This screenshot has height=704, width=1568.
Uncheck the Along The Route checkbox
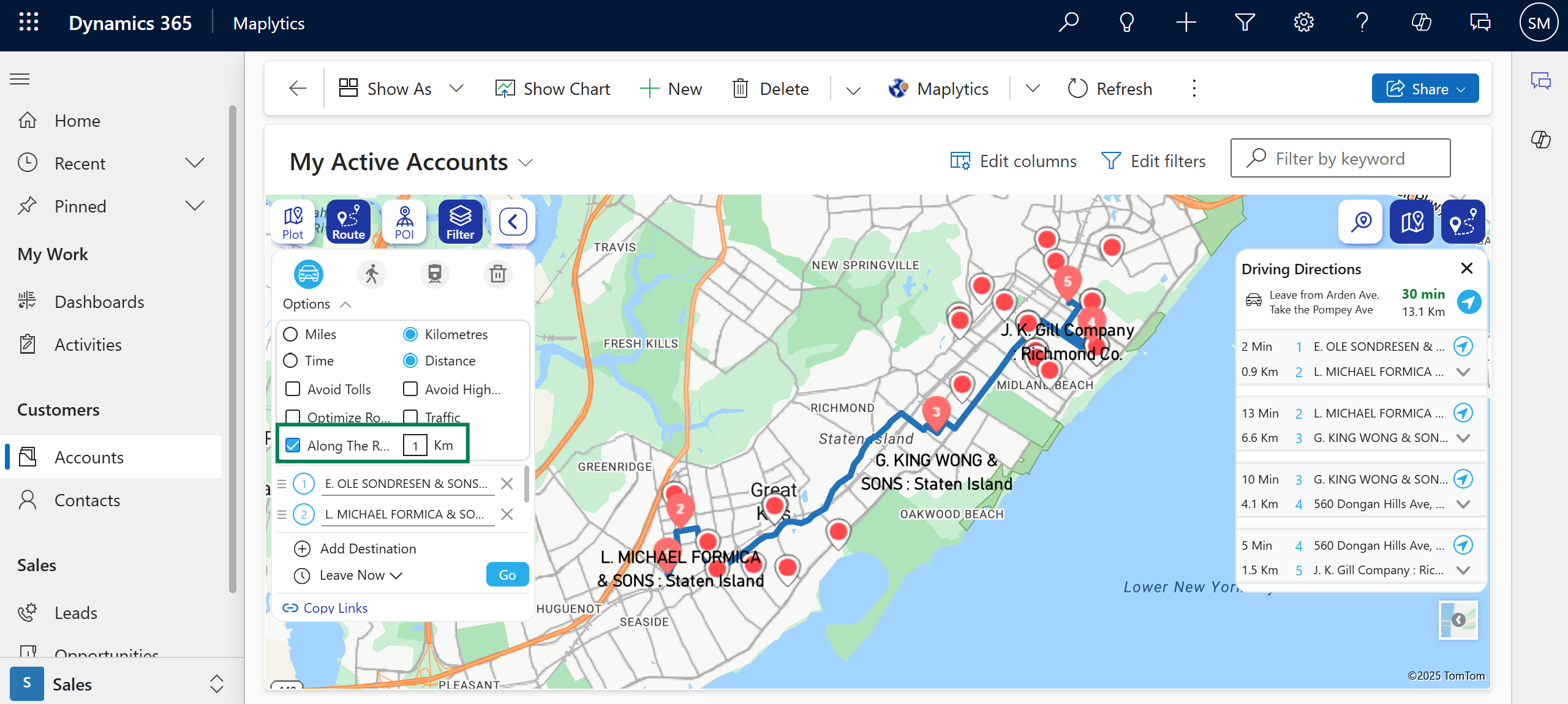coord(293,445)
